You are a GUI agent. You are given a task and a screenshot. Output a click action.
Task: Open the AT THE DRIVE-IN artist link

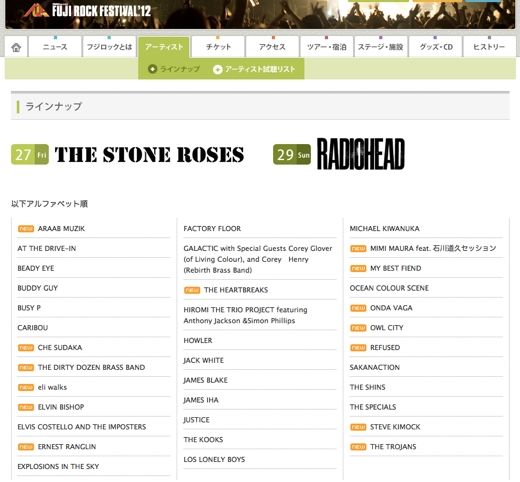coord(47,248)
